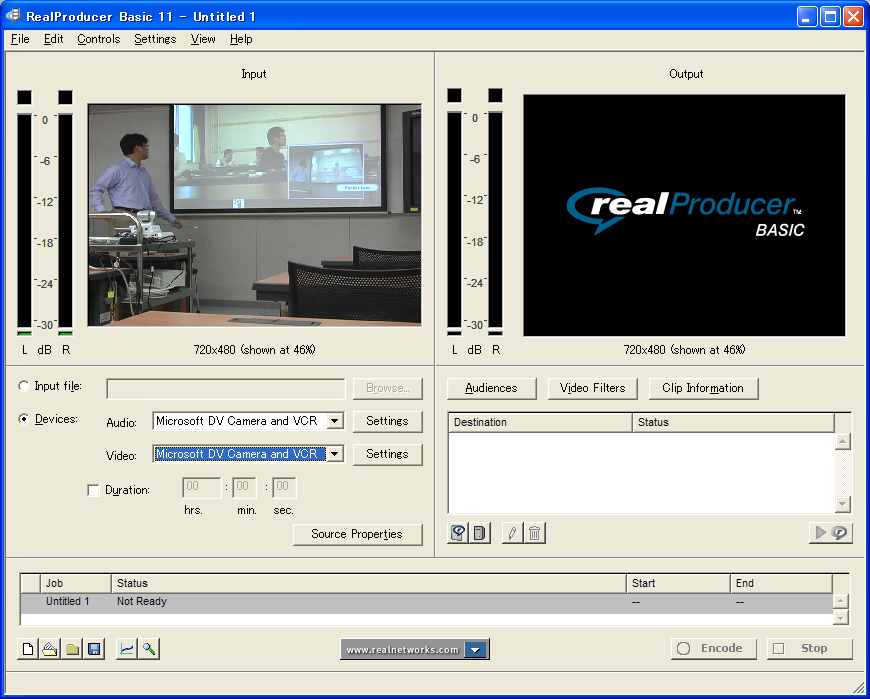Click the Input file path field
This screenshot has height=699, width=870.
click(226, 389)
